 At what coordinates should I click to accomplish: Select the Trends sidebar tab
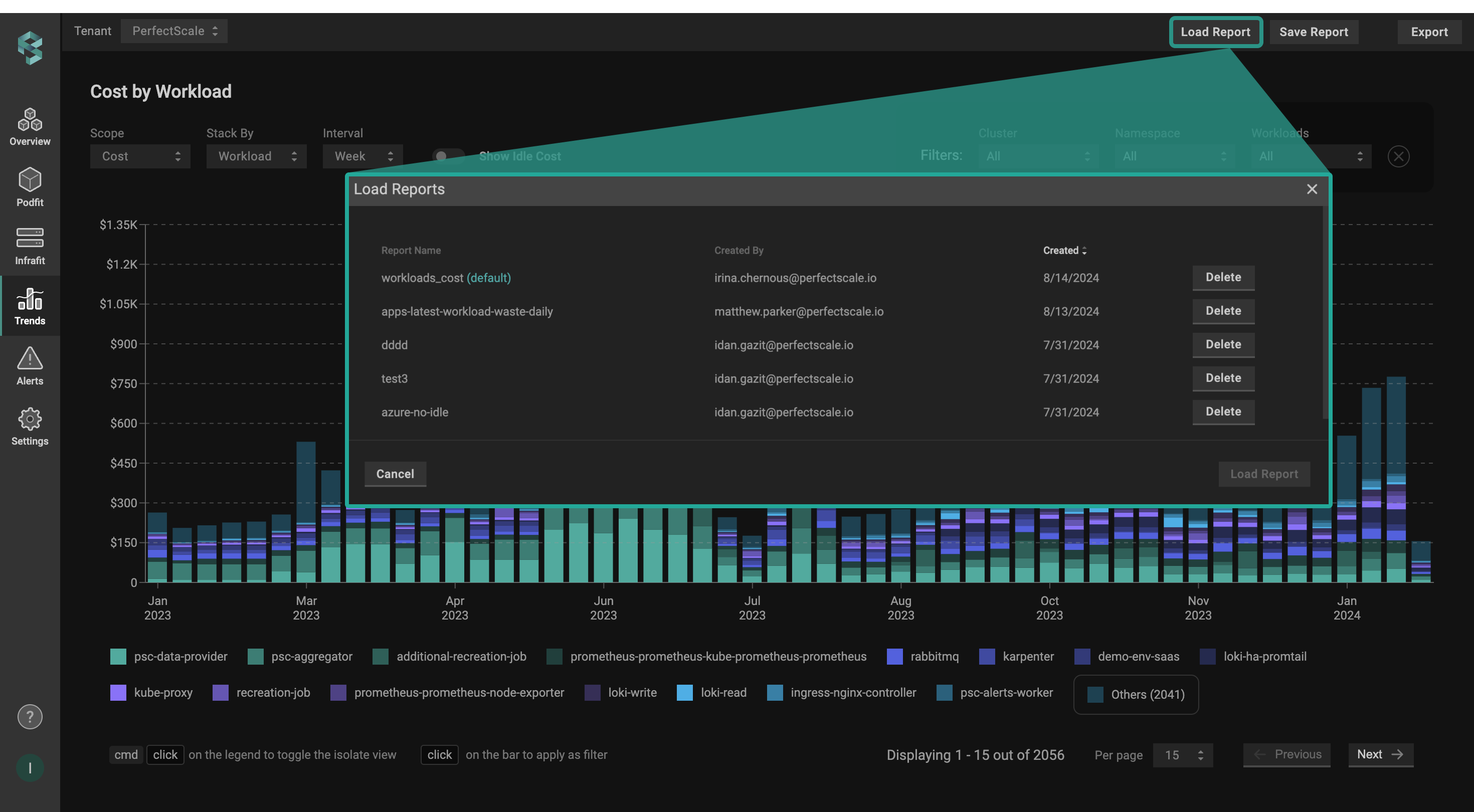[x=30, y=307]
